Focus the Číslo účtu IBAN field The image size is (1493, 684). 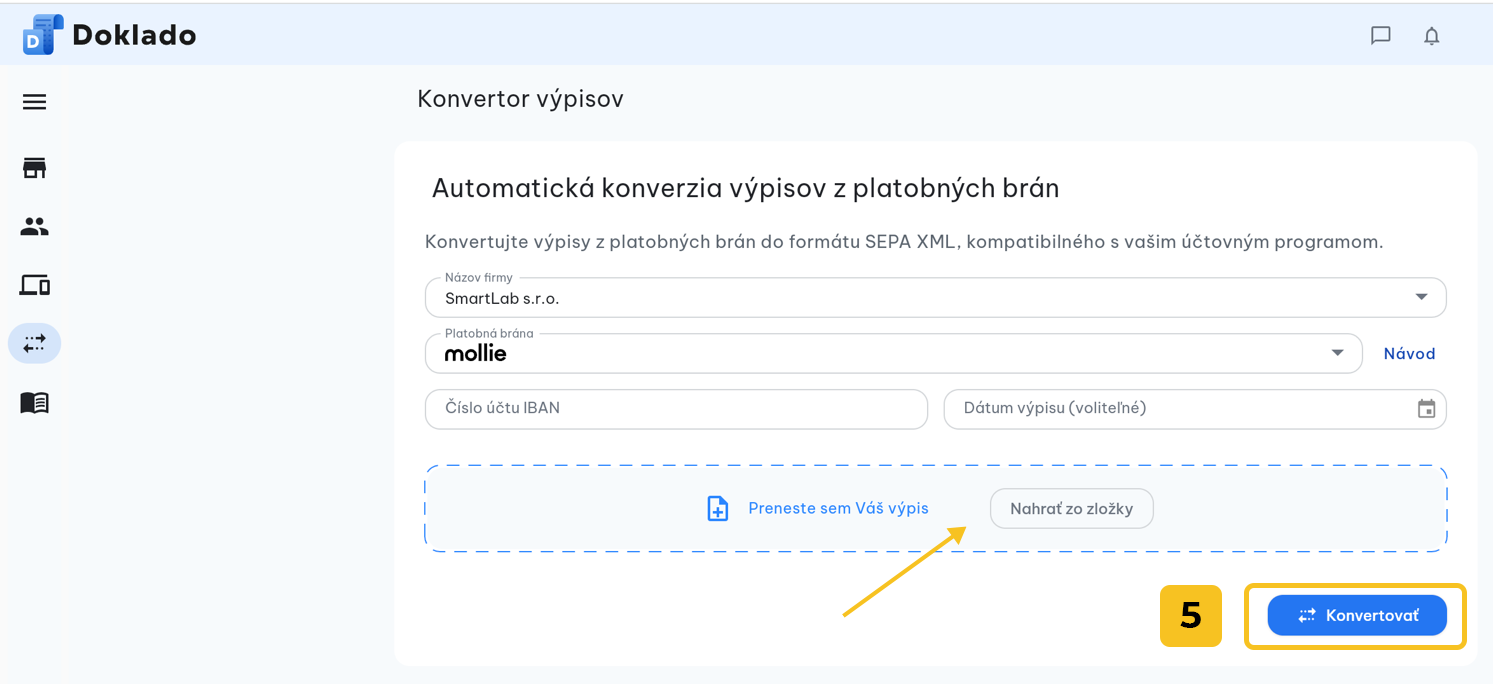(x=676, y=409)
